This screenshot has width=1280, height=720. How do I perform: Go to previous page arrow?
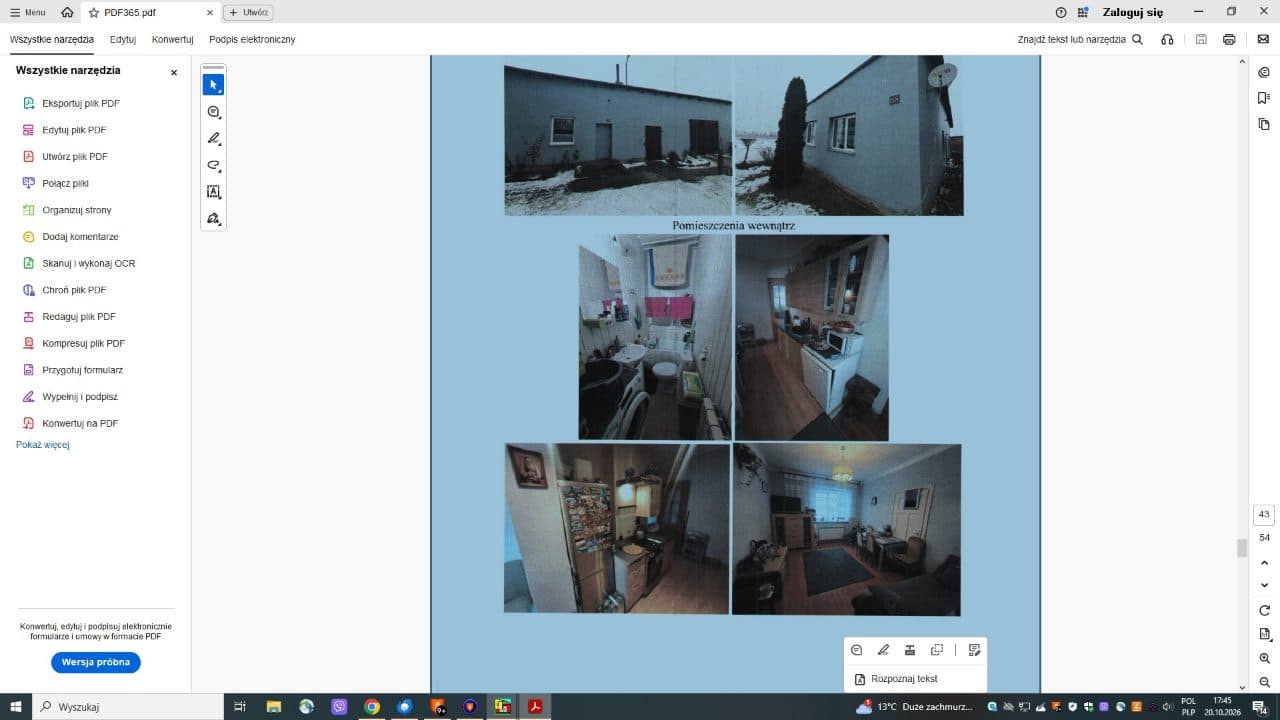click(1265, 563)
